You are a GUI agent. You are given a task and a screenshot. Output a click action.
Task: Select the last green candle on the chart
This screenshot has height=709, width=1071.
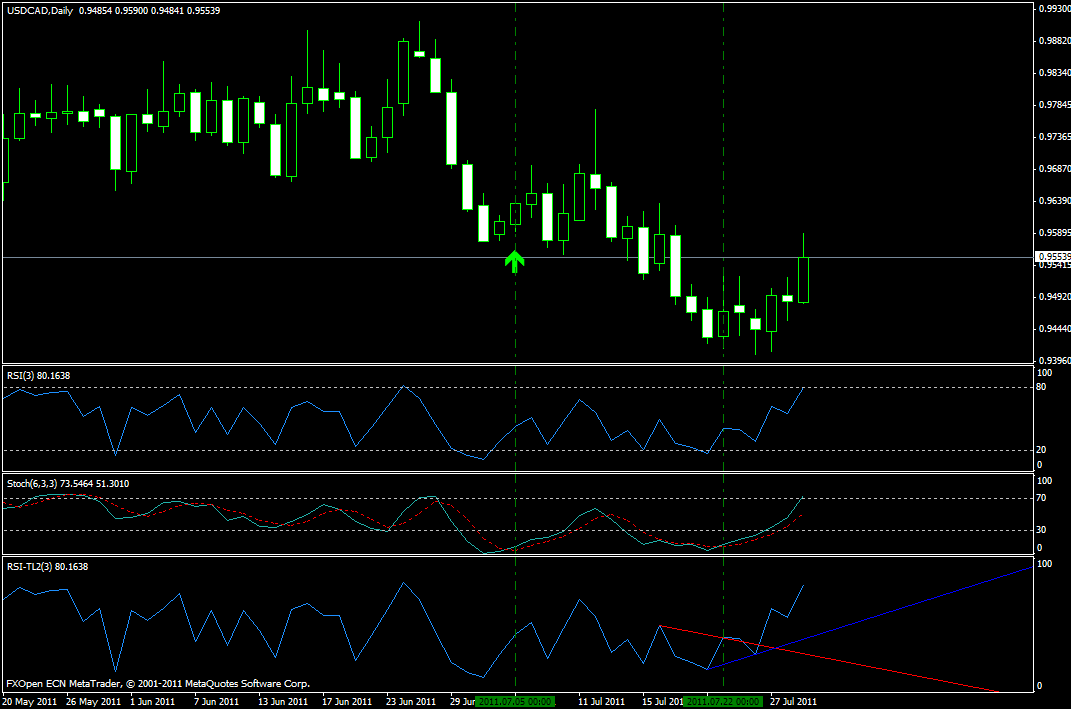[803, 280]
